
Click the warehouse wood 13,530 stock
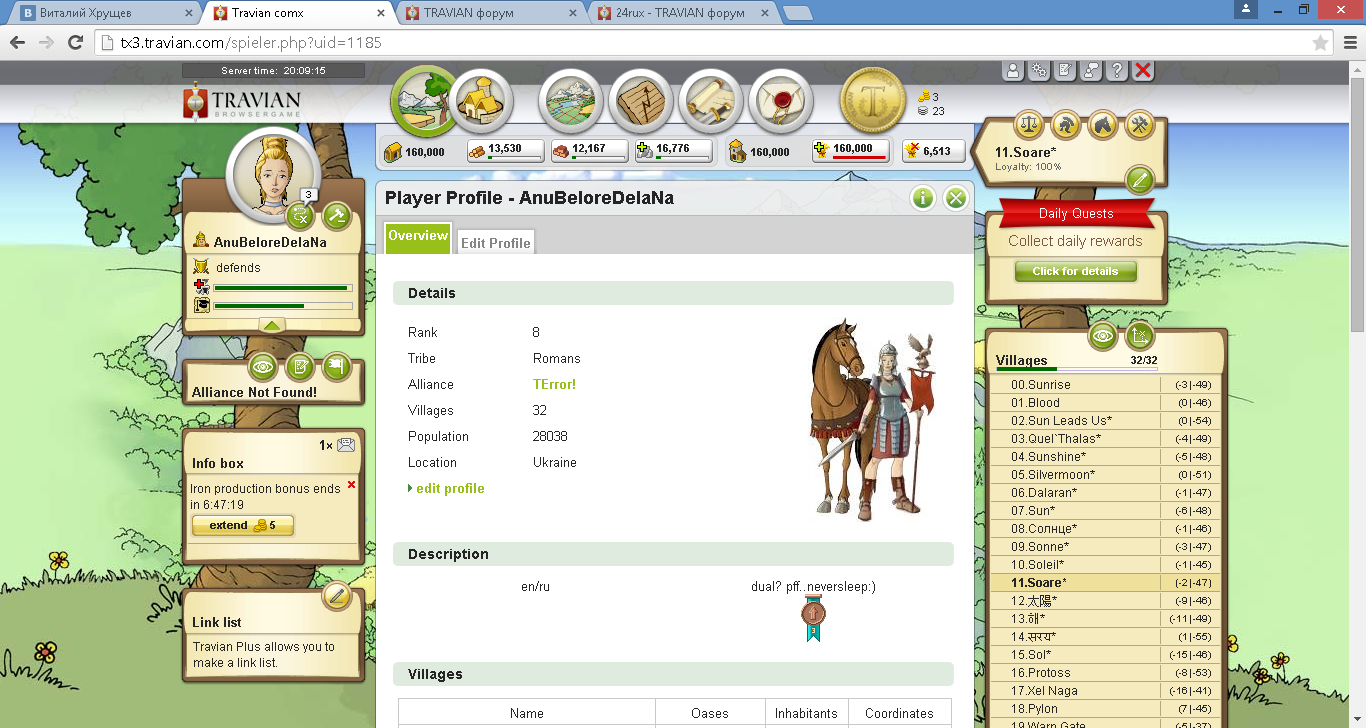[x=507, y=151]
